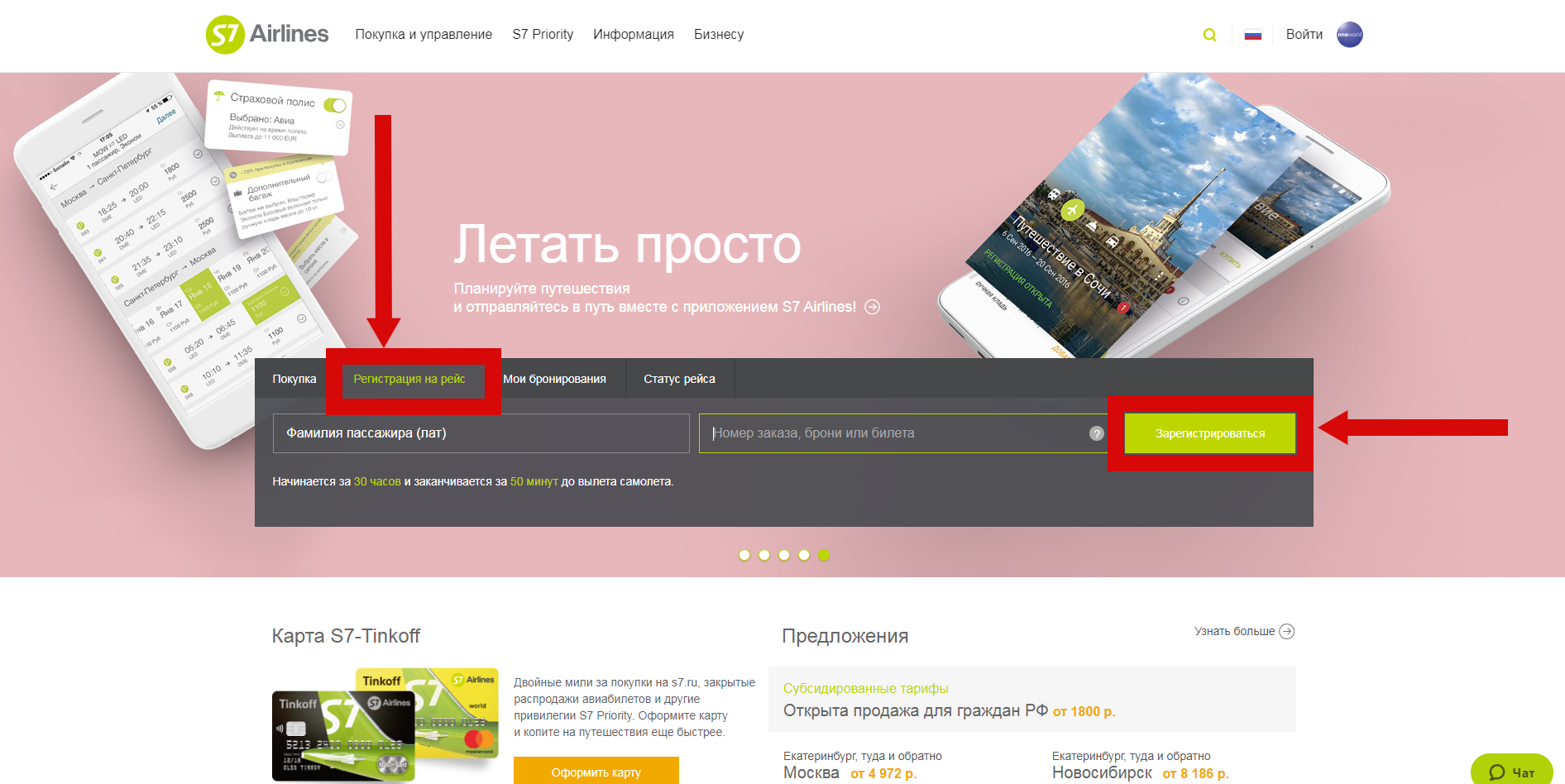1565x784 pixels.
Task: Click the Фамилия пассажира (лат) input field
Action: 481,433
